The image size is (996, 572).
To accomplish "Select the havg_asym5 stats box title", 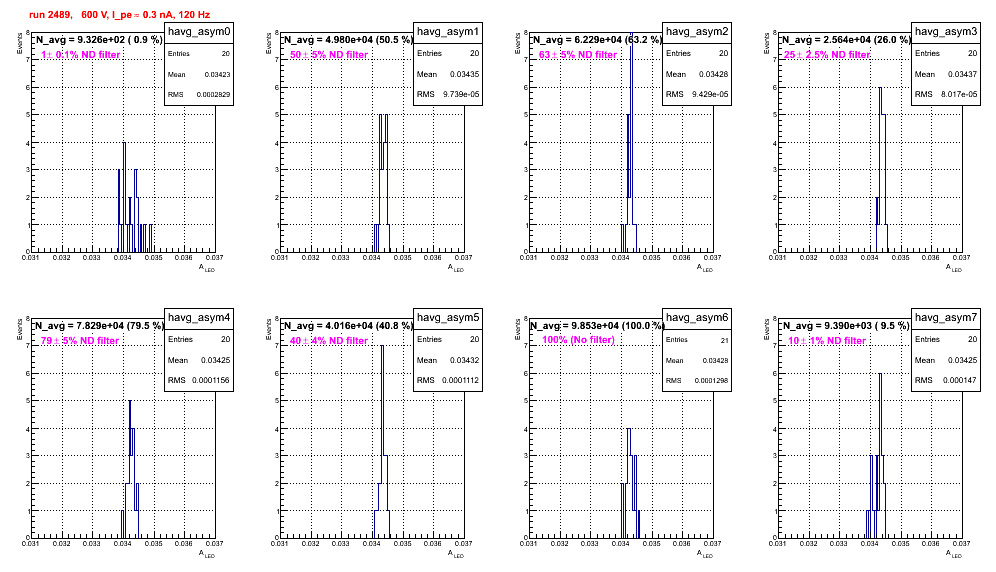I will (448, 317).
